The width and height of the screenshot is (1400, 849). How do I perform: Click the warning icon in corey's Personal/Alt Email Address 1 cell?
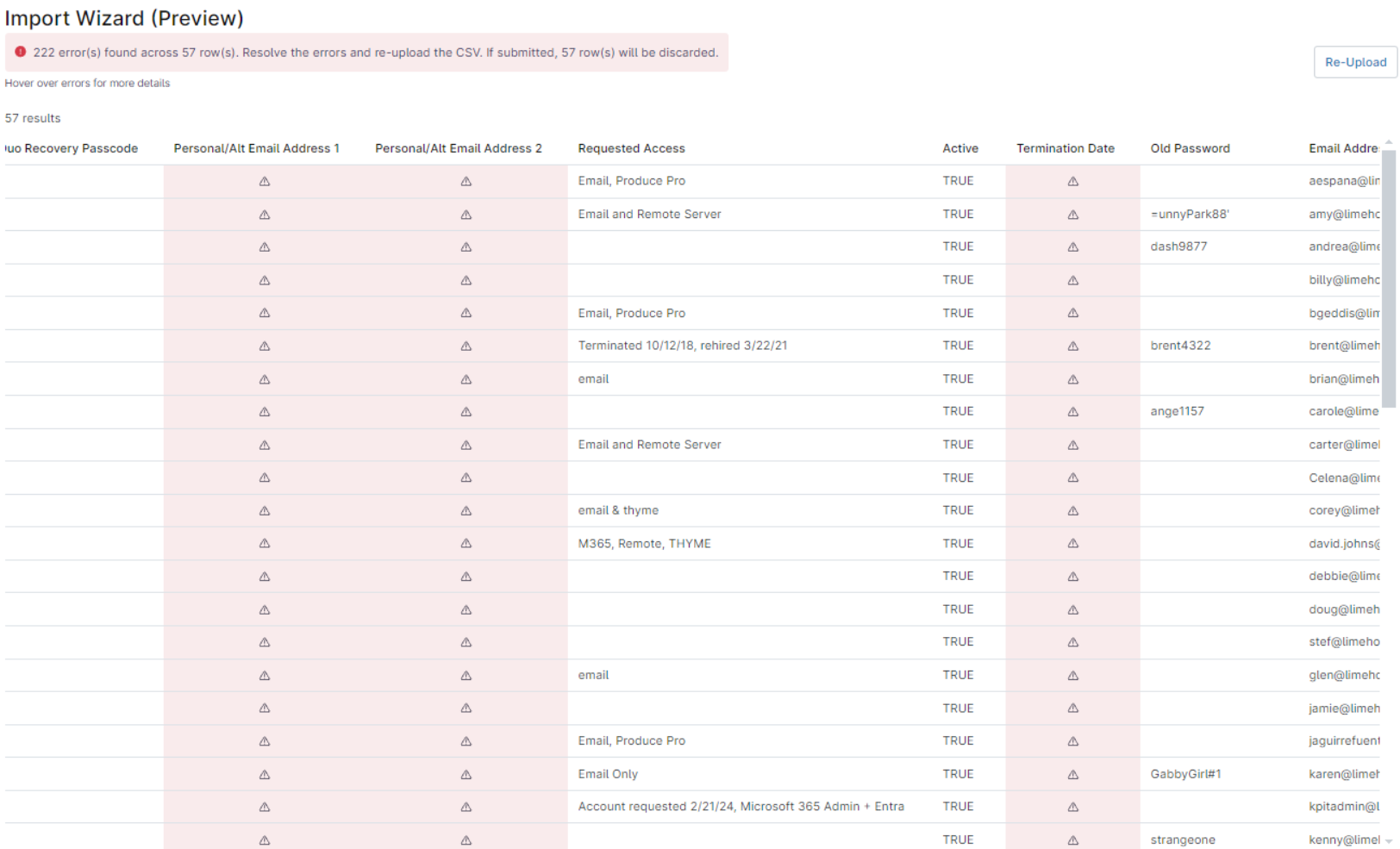point(265,510)
